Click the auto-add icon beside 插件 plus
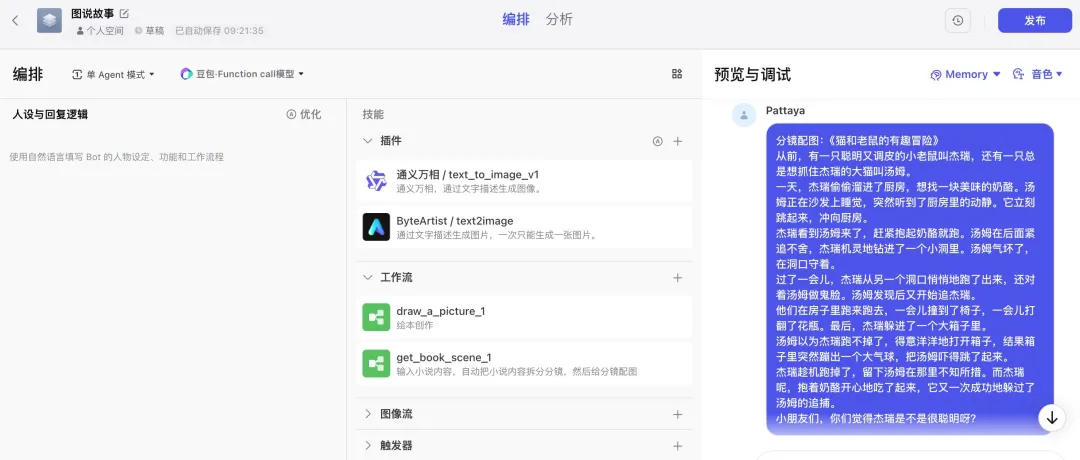Image resolution: width=1080 pixels, height=460 pixels. [657, 141]
